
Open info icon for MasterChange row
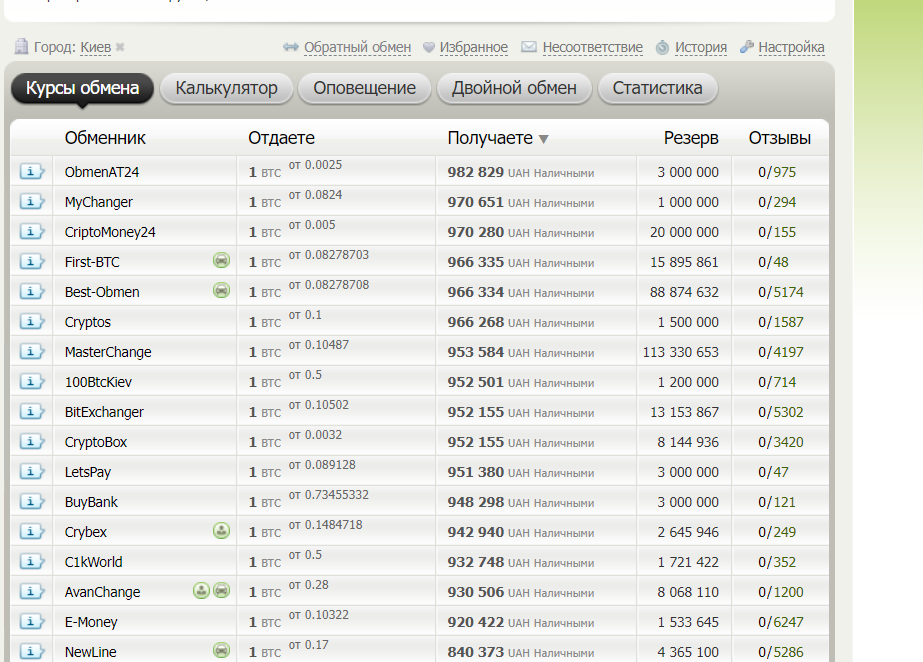pyautogui.click(x=32, y=351)
